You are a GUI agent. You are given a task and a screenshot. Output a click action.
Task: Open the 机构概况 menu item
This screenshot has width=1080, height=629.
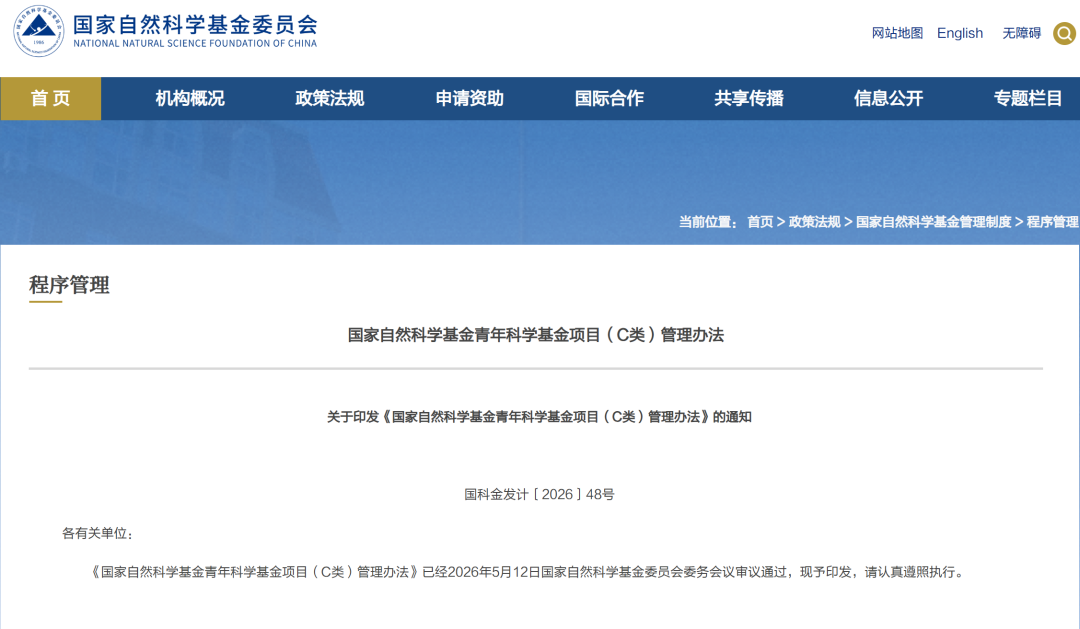point(190,99)
